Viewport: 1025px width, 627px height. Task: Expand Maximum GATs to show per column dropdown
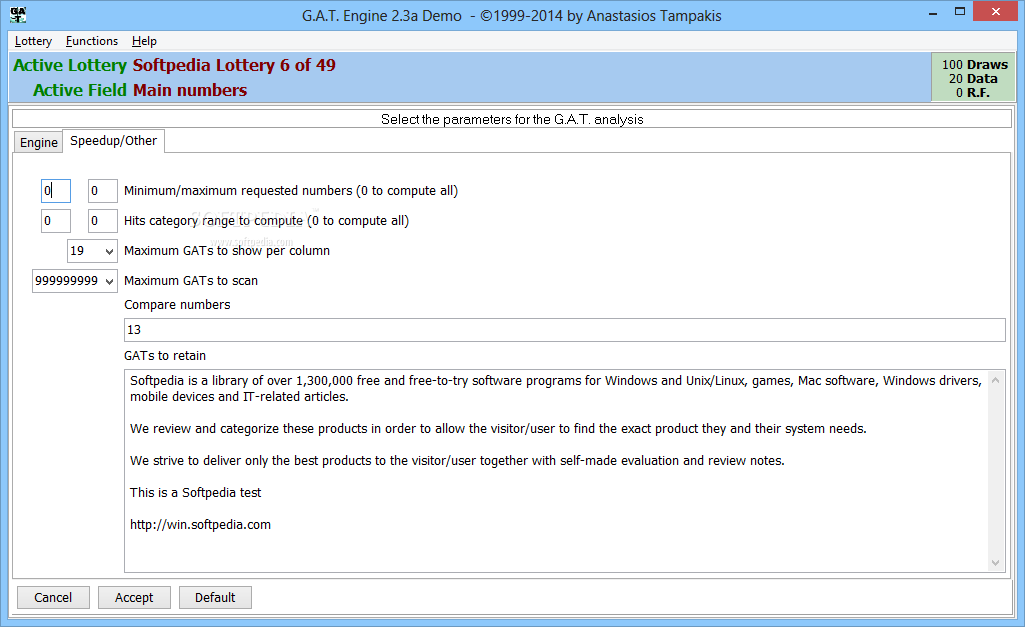(x=109, y=251)
